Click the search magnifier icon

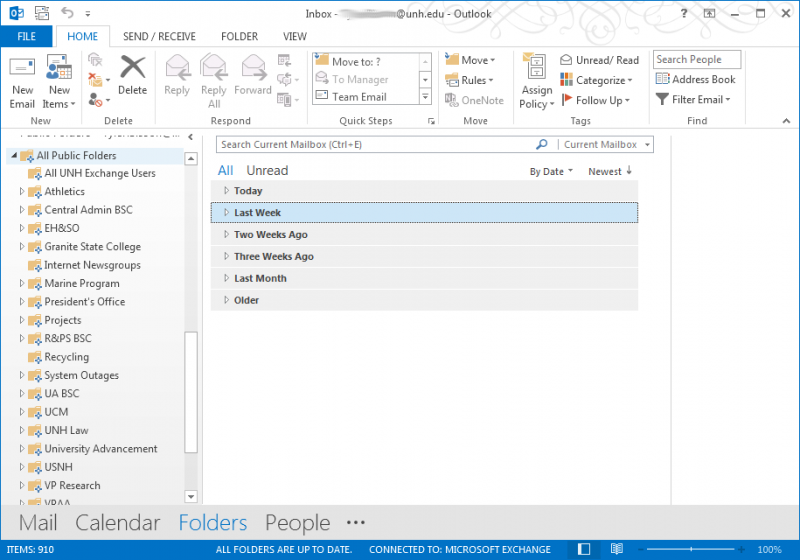(542, 144)
